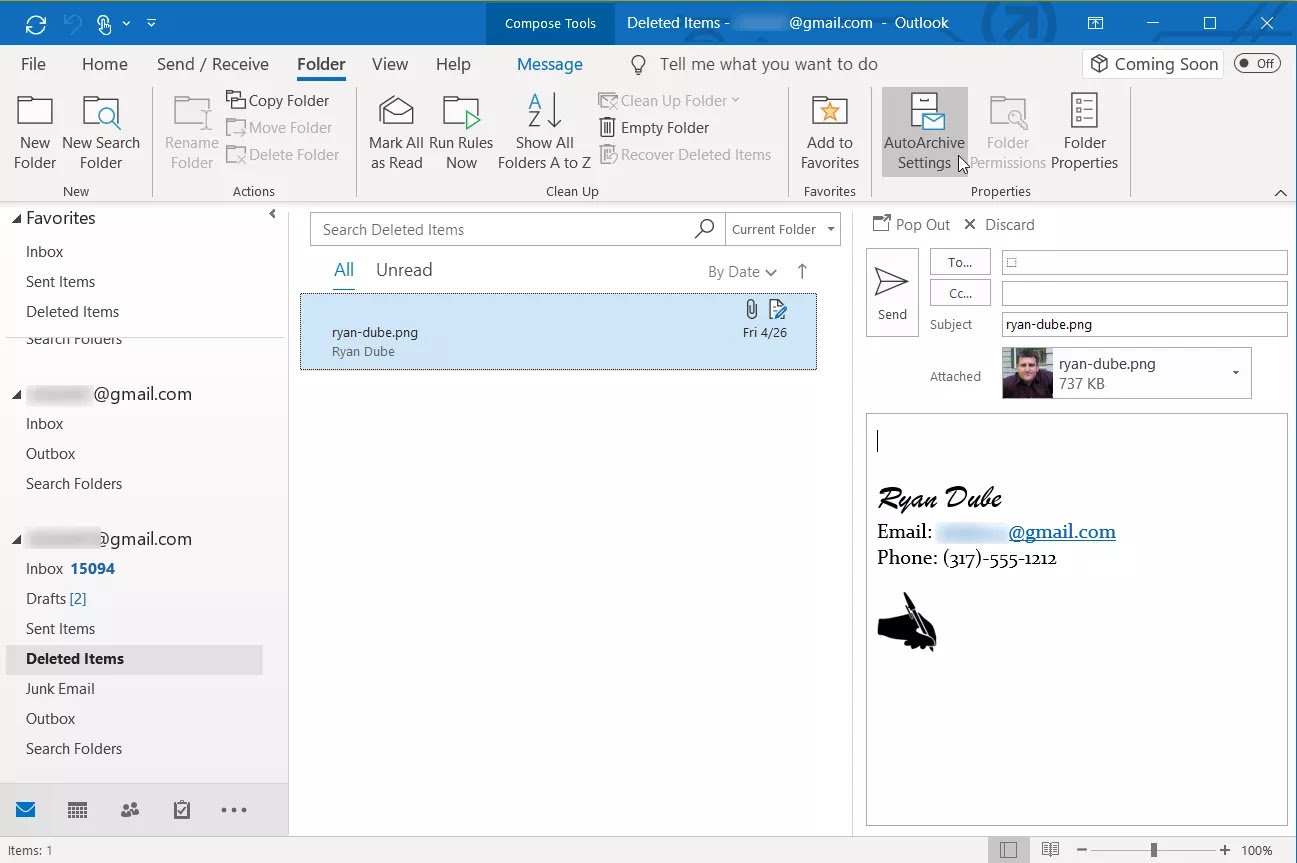
Task: Open Customize Quick Access Toolbar arrow
Action: (x=151, y=23)
